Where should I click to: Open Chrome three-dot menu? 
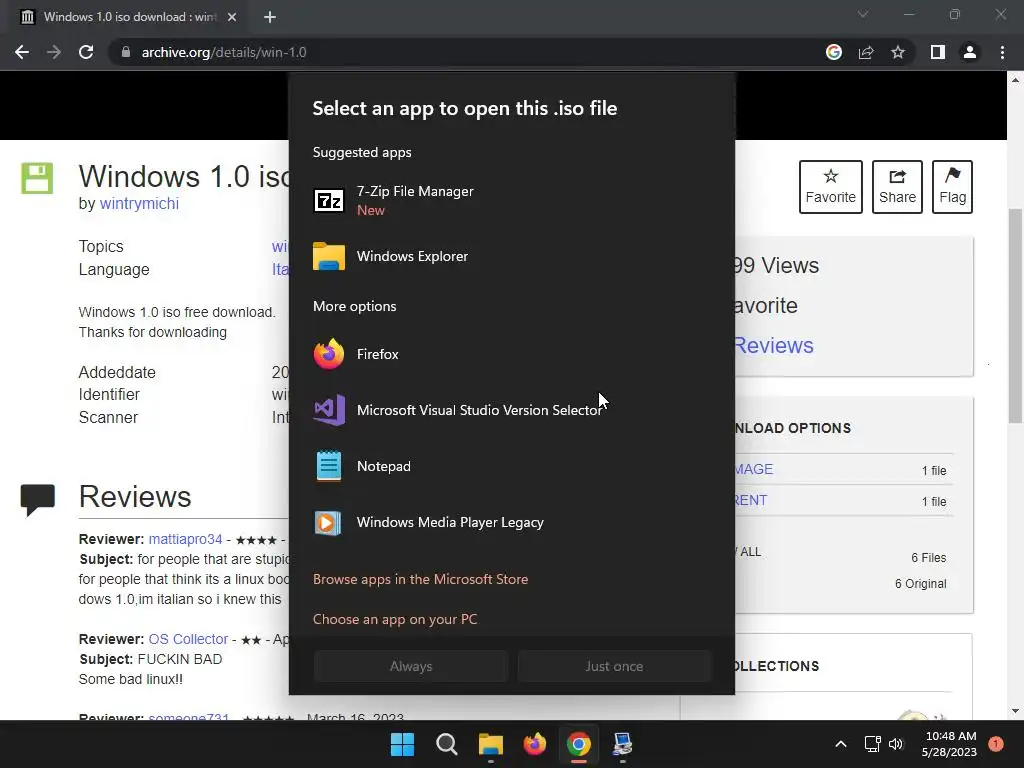pyautogui.click(x=1002, y=52)
